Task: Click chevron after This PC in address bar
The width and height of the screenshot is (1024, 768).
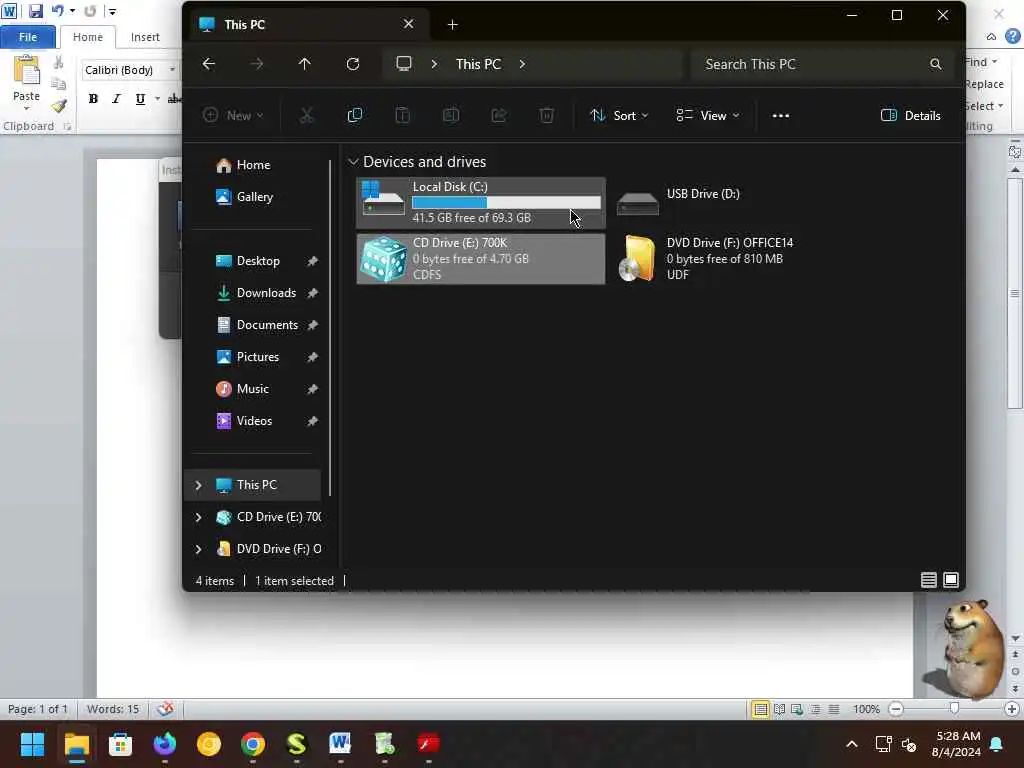Action: click(522, 64)
